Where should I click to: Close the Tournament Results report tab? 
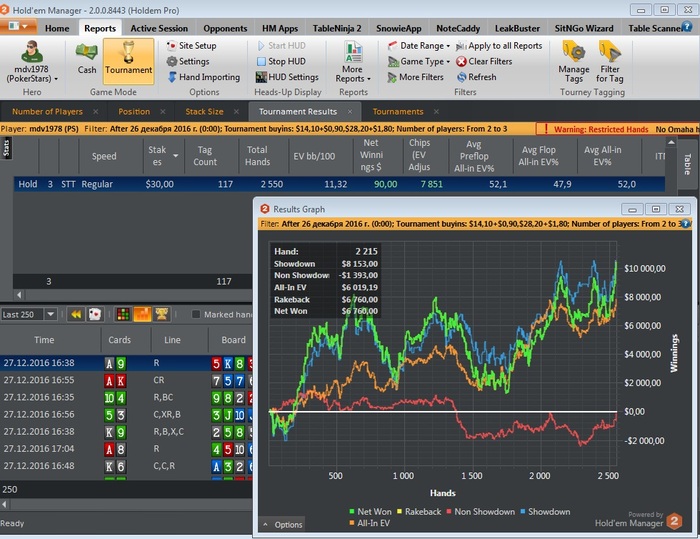click(x=350, y=112)
